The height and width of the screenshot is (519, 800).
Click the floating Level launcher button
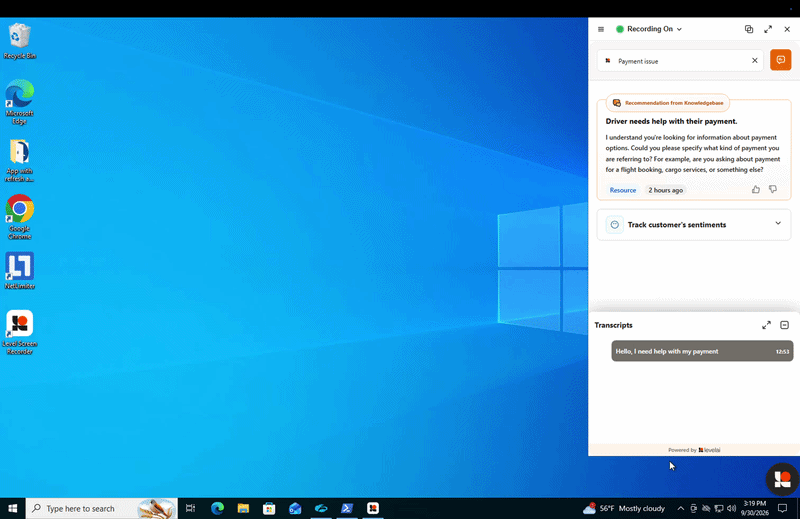pyautogui.click(x=782, y=479)
